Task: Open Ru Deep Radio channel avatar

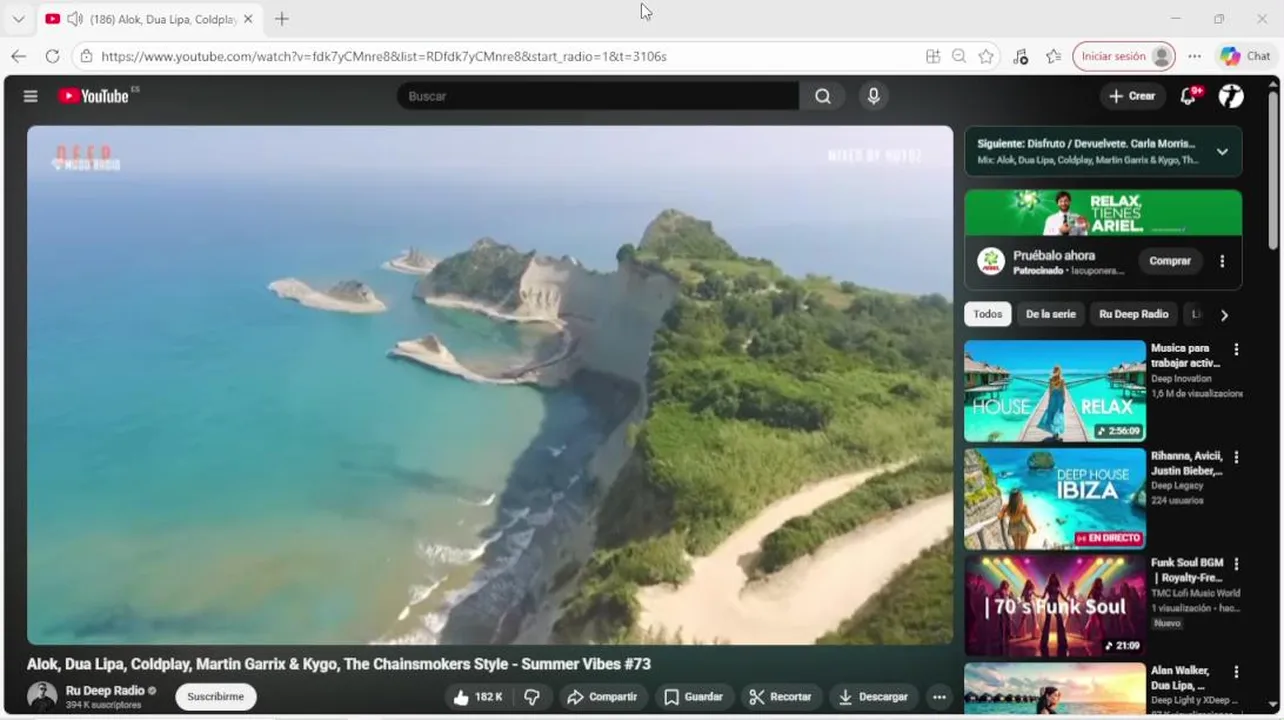Action: (42, 696)
